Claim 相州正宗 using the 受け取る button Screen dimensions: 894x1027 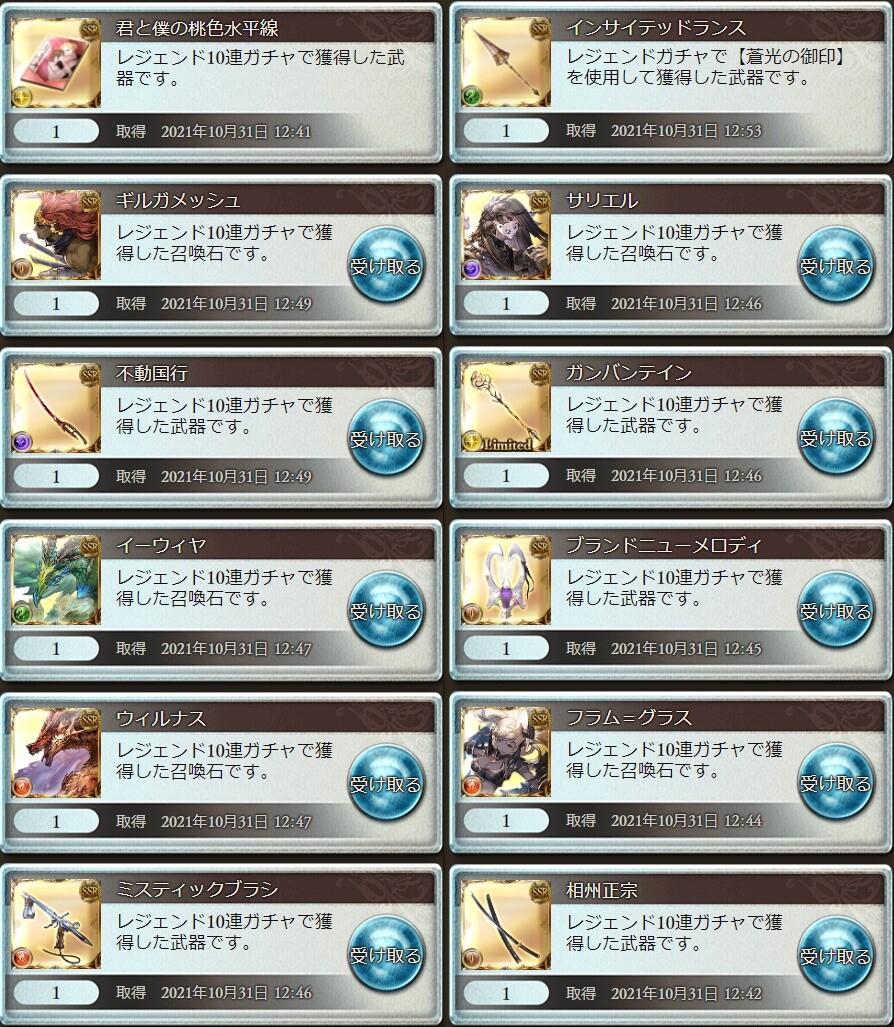836,955
